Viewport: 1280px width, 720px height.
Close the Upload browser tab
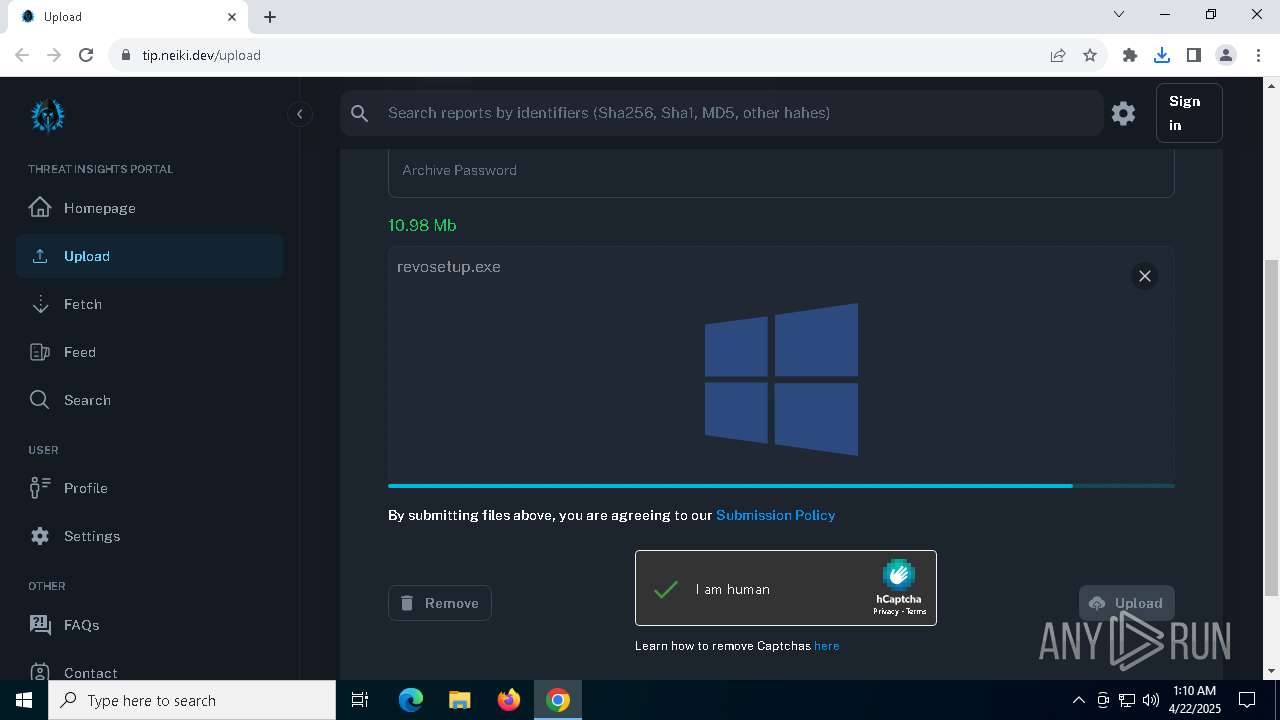click(232, 17)
